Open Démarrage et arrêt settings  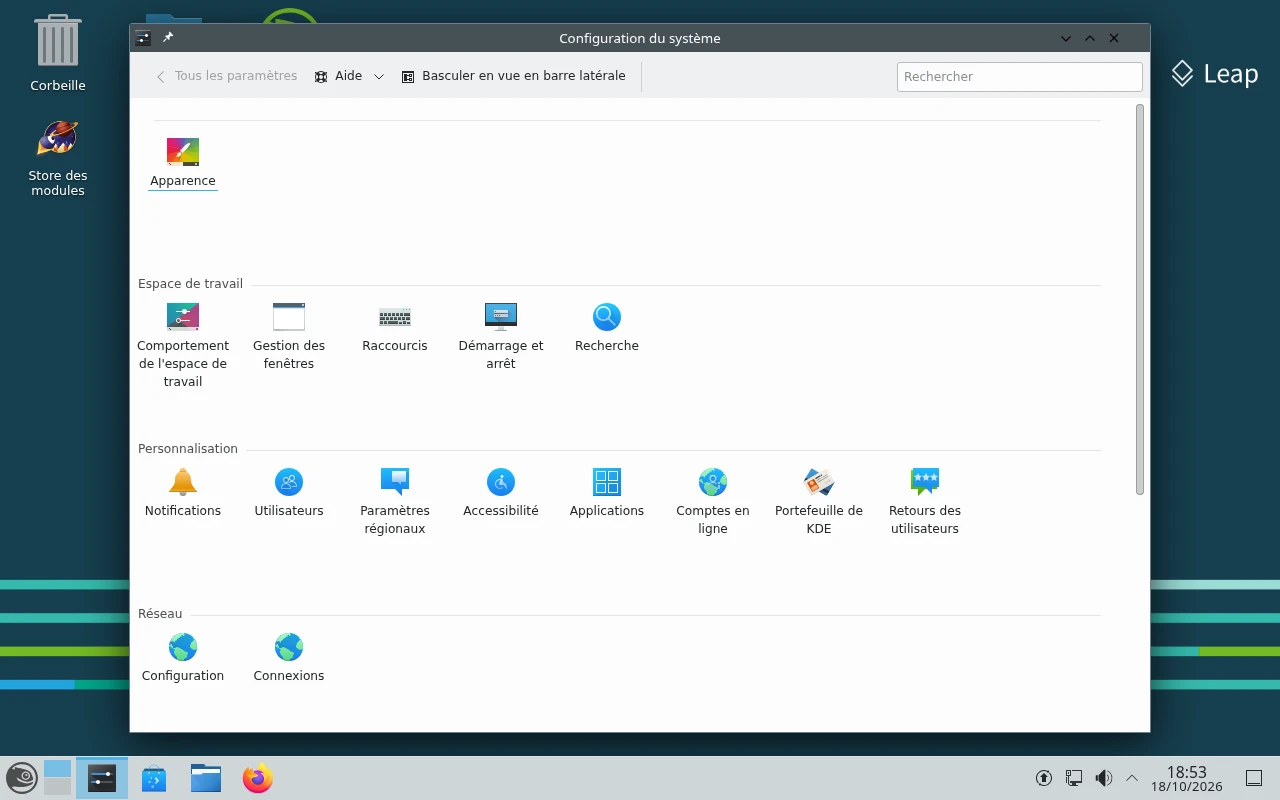pyautogui.click(x=501, y=336)
